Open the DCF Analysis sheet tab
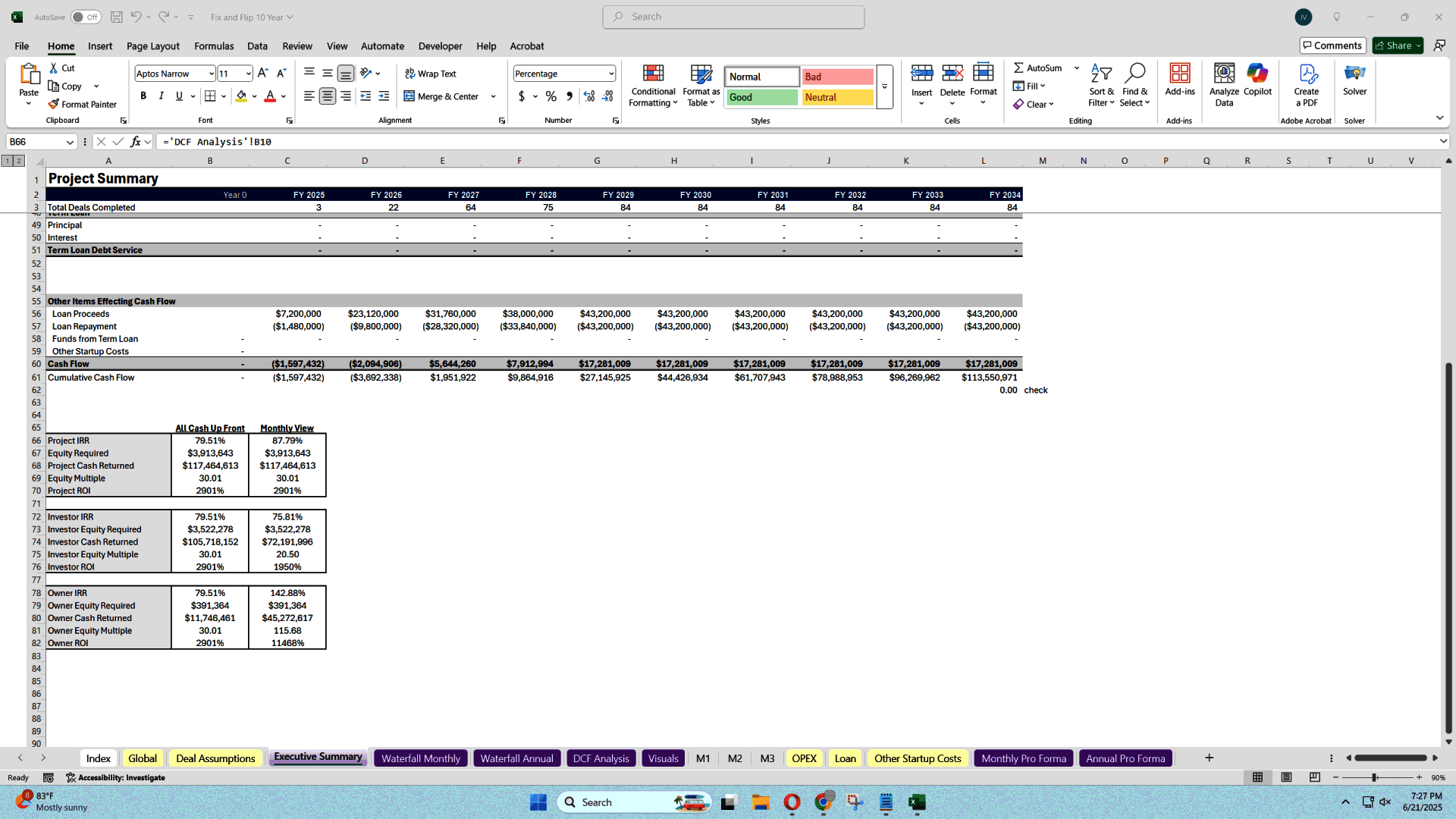This screenshot has height=819, width=1456. (x=601, y=758)
